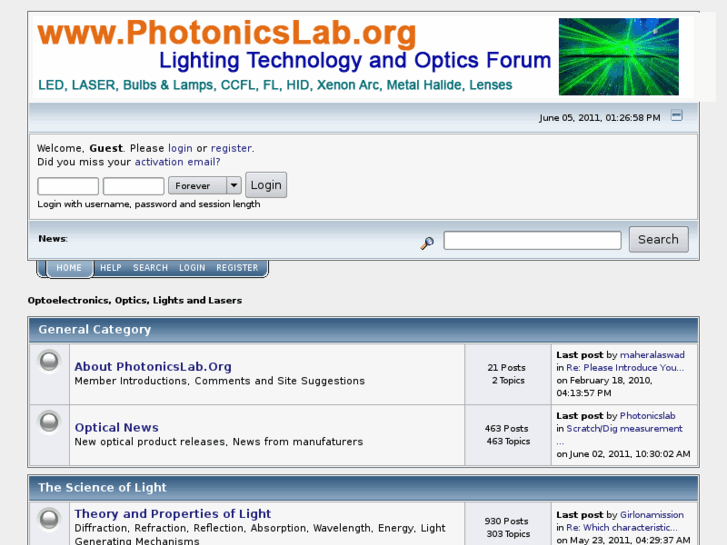Open the About PhotonicsLab.Org board
Viewport: 727px width, 545px height.
153,366
